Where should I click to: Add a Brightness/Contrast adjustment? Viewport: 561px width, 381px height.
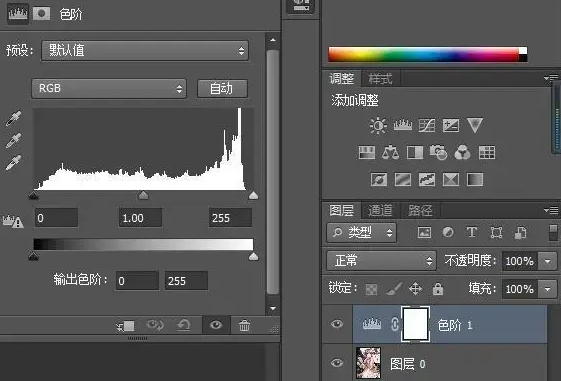pyautogui.click(x=378, y=126)
